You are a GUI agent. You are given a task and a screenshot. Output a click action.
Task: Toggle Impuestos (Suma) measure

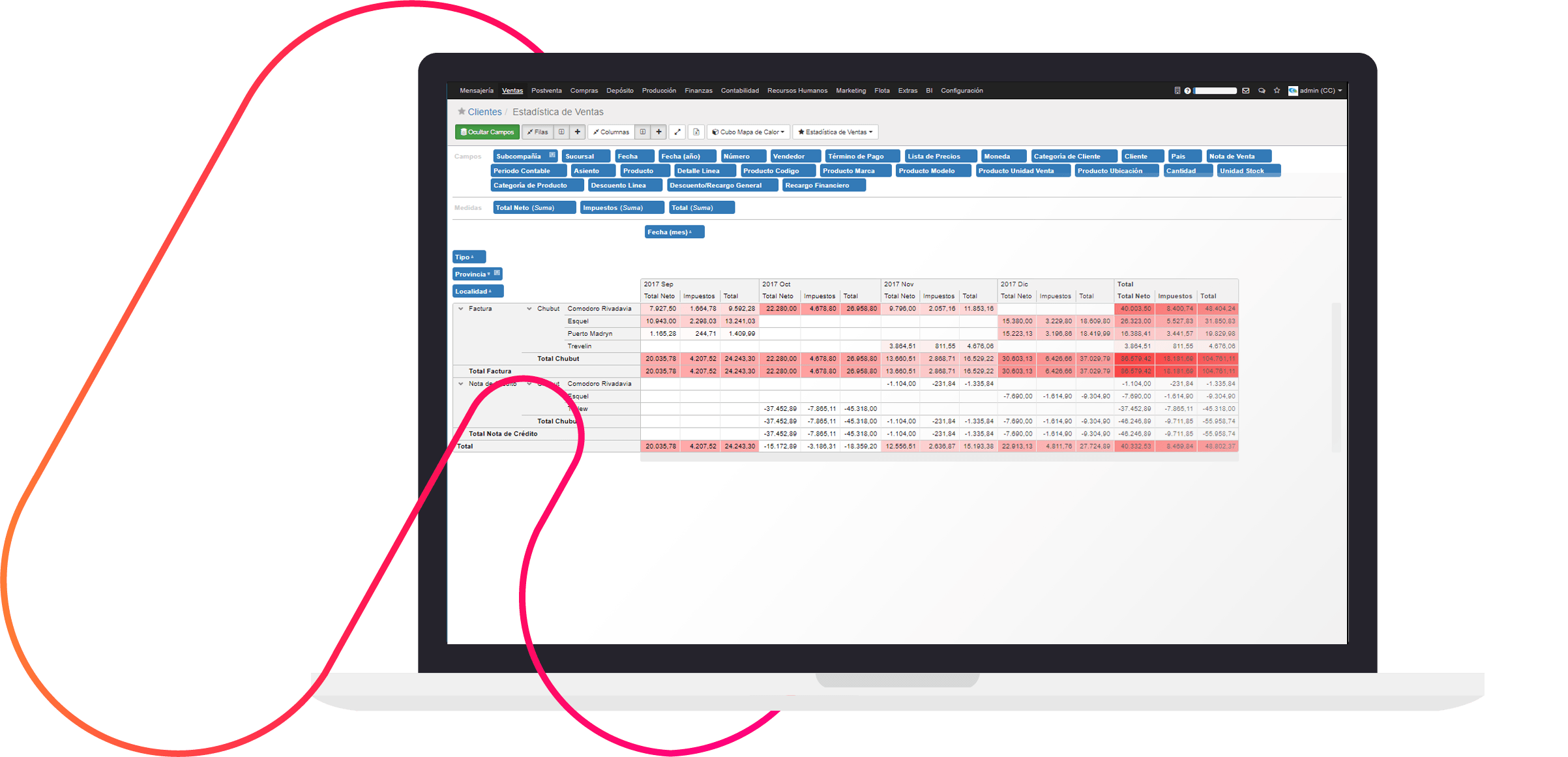[x=622, y=208]
